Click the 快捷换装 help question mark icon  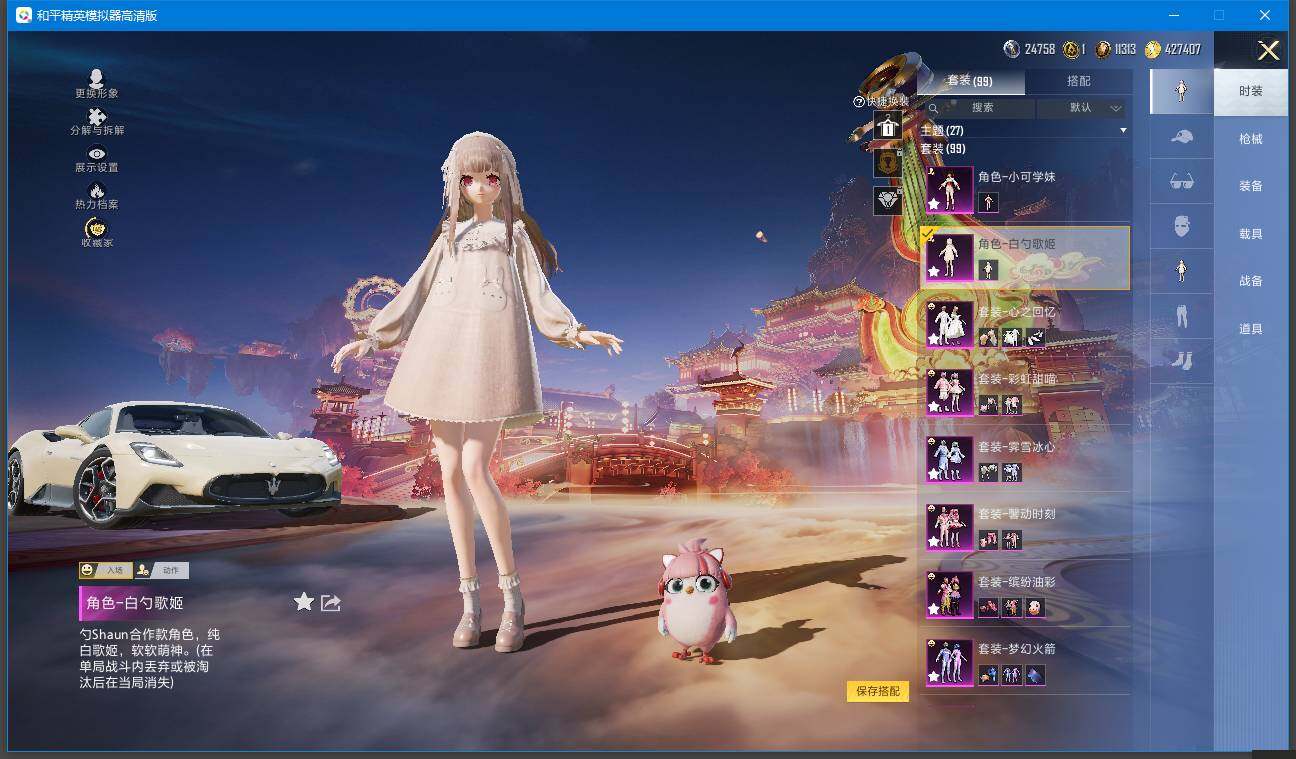click(x=858, y=102)
